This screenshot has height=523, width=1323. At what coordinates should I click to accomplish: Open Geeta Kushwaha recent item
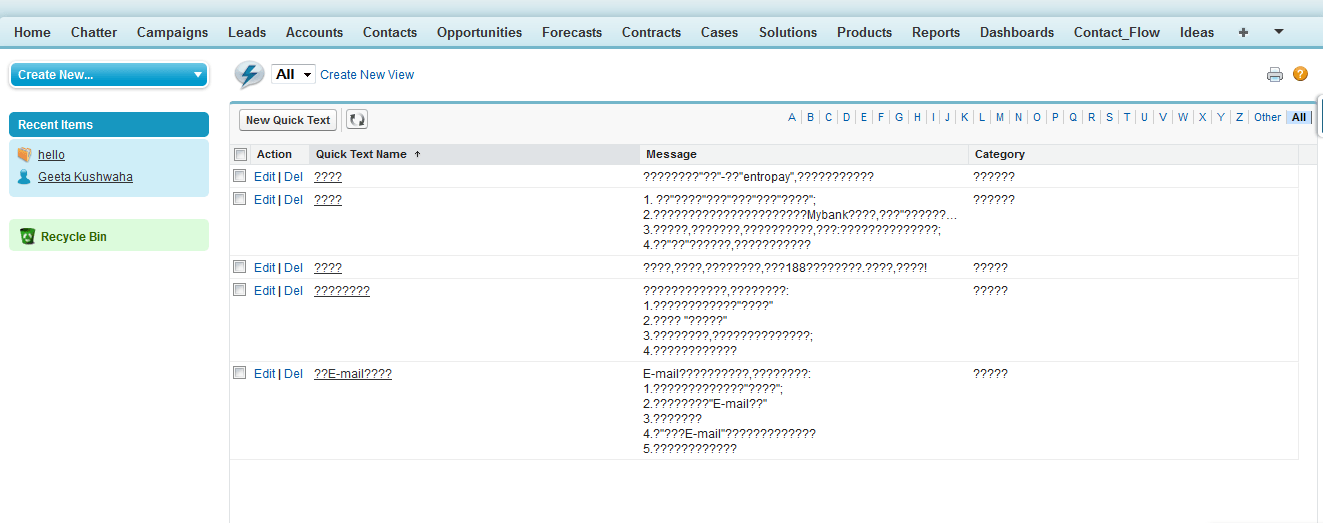click(85, 177)
